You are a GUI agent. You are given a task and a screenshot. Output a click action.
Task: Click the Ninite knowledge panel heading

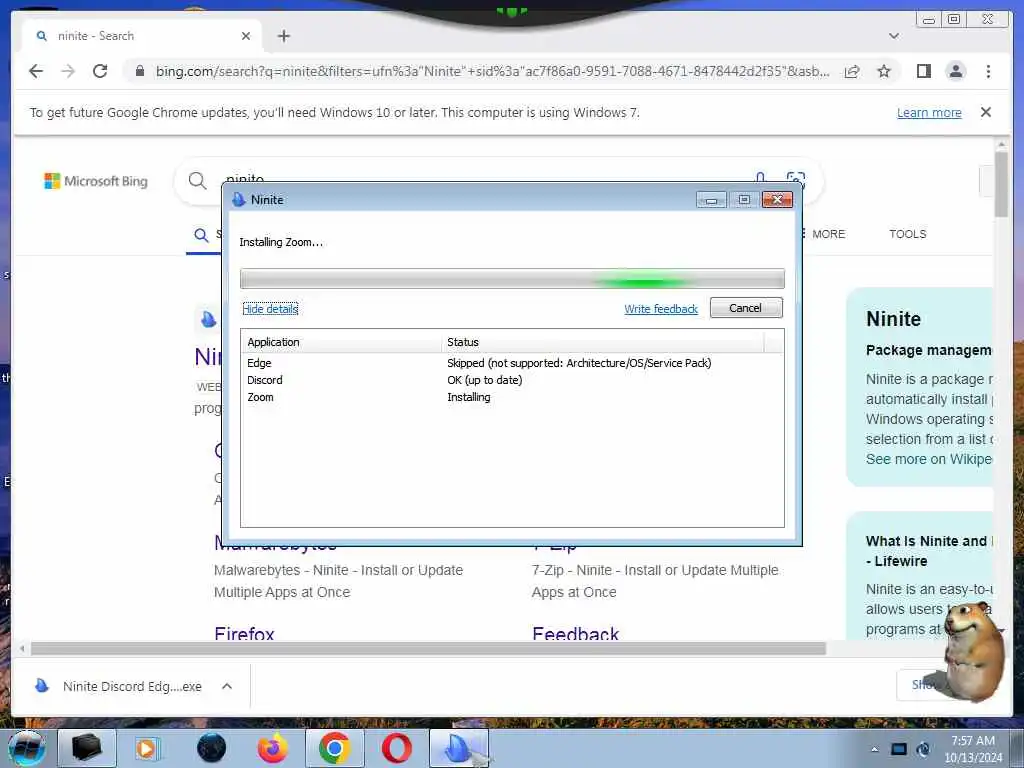click(893, 319)
